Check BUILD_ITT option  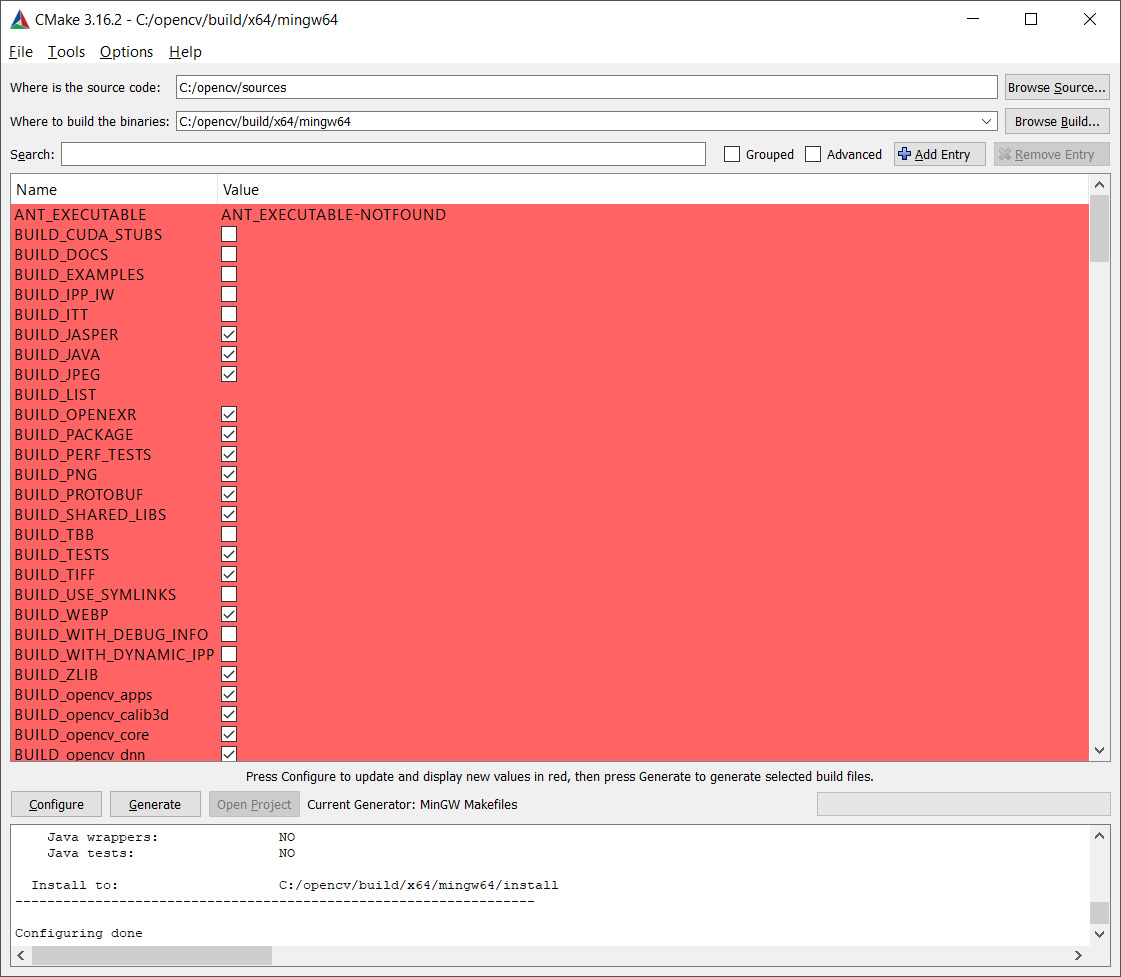(229, 314)
